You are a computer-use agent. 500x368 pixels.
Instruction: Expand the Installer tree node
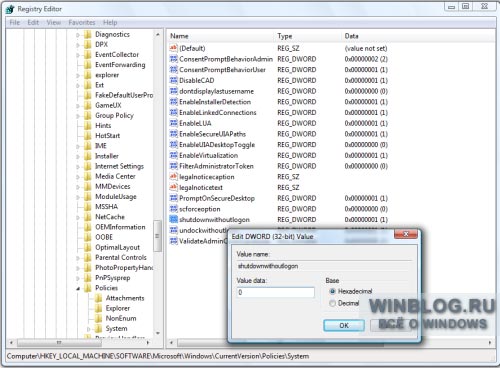point(78,156)
